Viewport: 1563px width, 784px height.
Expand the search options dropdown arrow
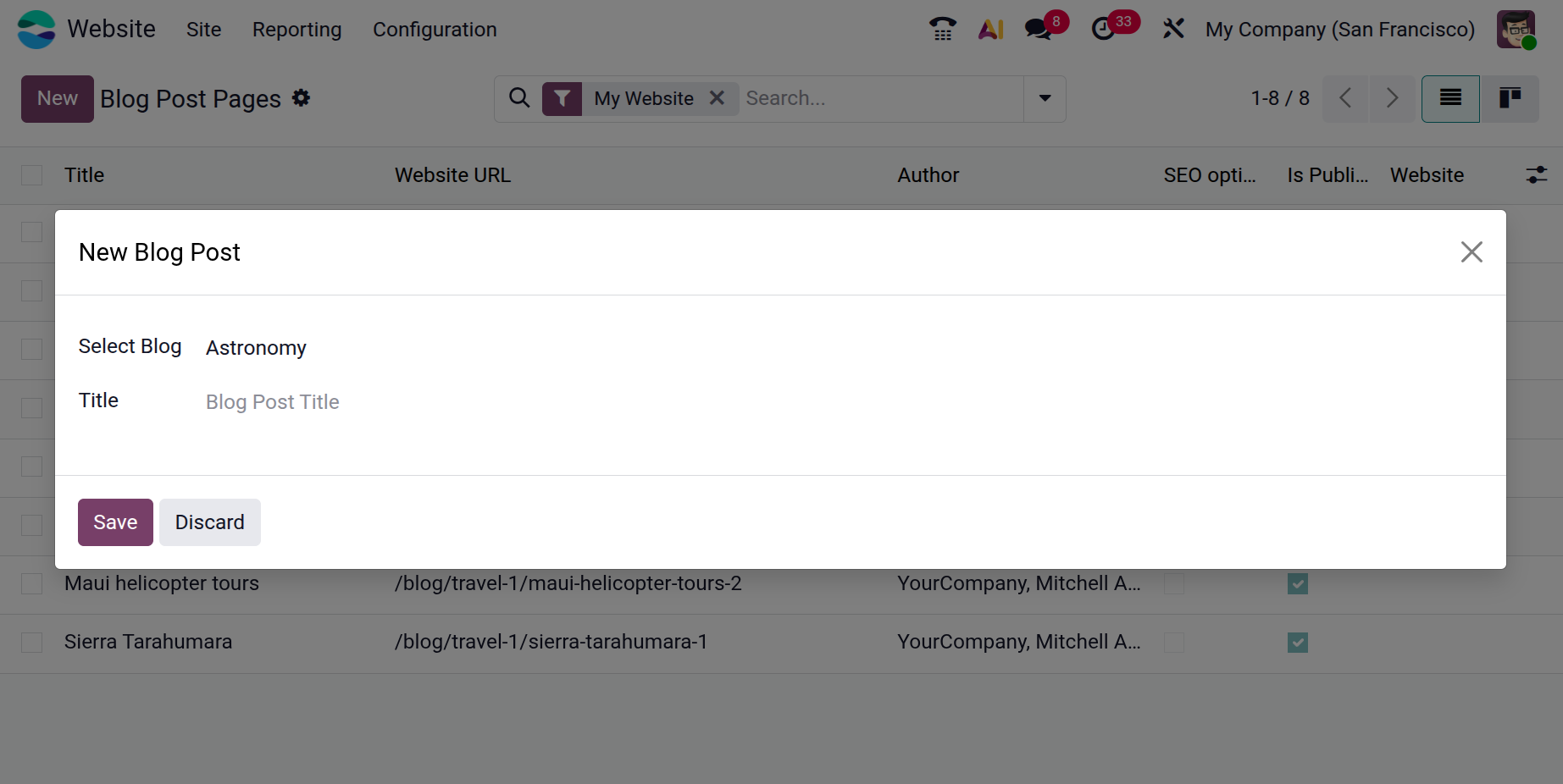(1045, 98)
